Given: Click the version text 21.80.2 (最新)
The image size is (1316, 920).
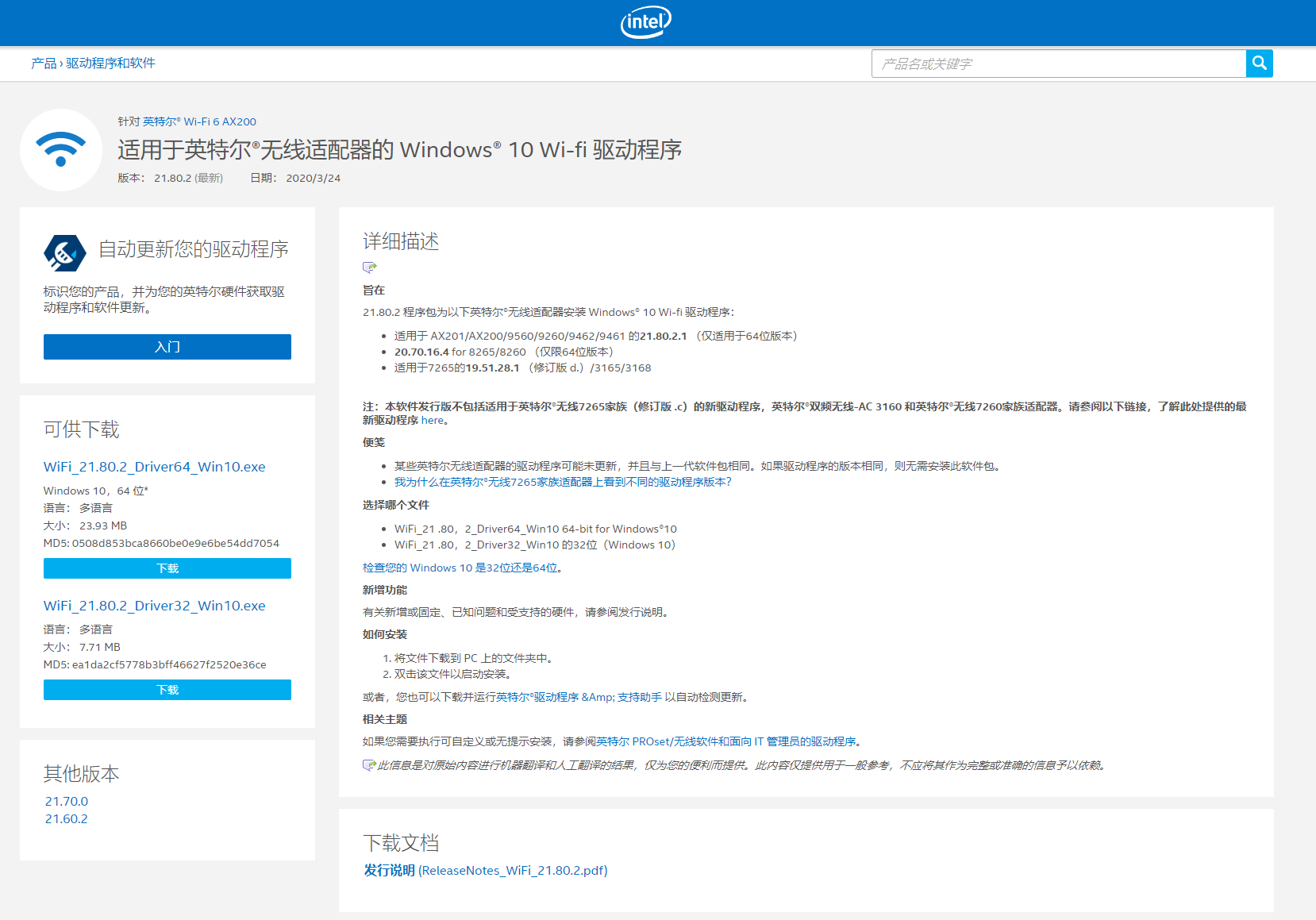Looking at the screenshot, I should [188, 178].
